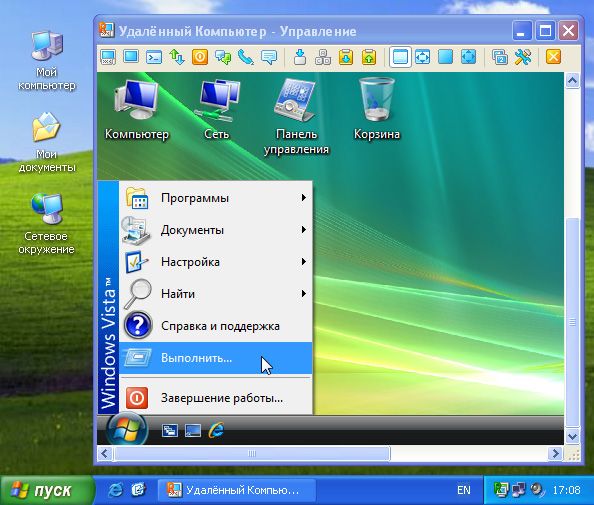The image size is (594, 505).
Task: Open Сеть icon on remote desktop
Action: (x=216, y=109)
